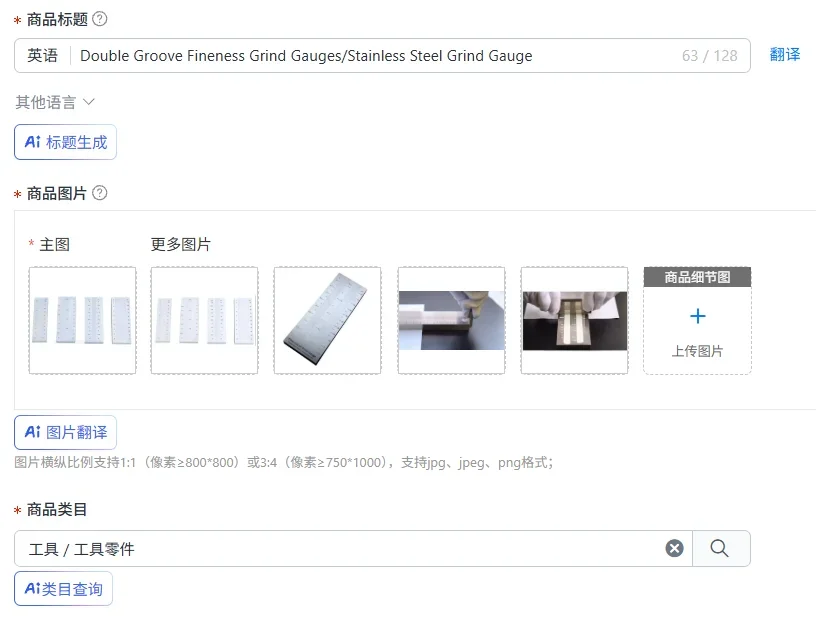Click the AI 图片翻译 button
This screenshot has width=816, height=630.
click(66, 432)
